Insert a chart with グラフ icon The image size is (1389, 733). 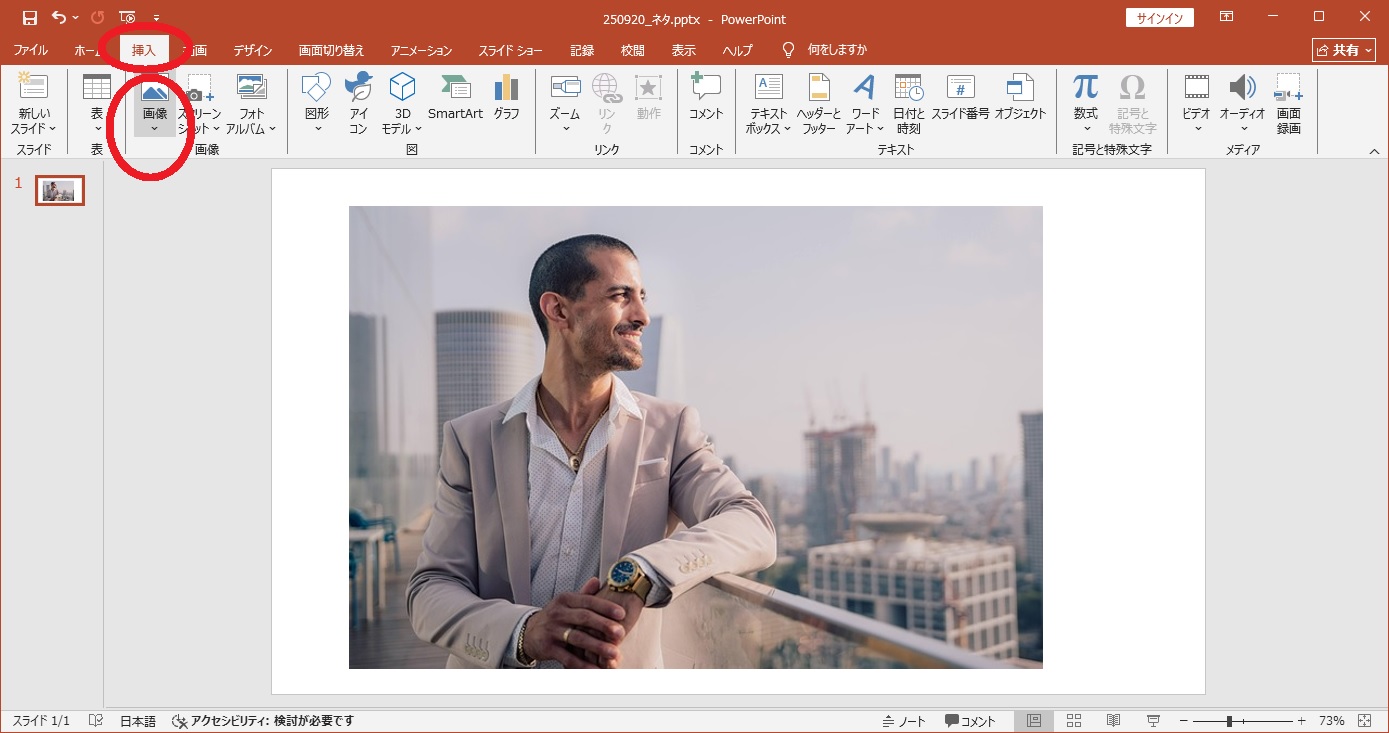tap(506, 100)
